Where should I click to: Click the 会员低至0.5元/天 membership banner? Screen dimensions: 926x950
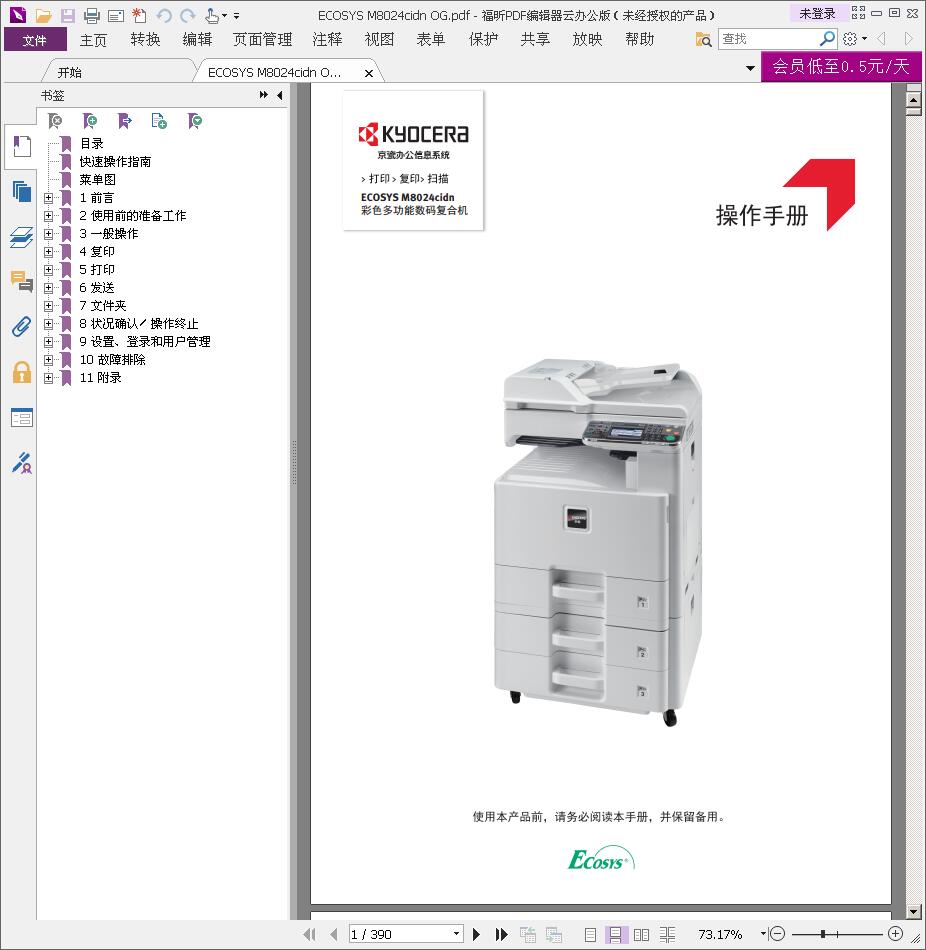(841, 67)
